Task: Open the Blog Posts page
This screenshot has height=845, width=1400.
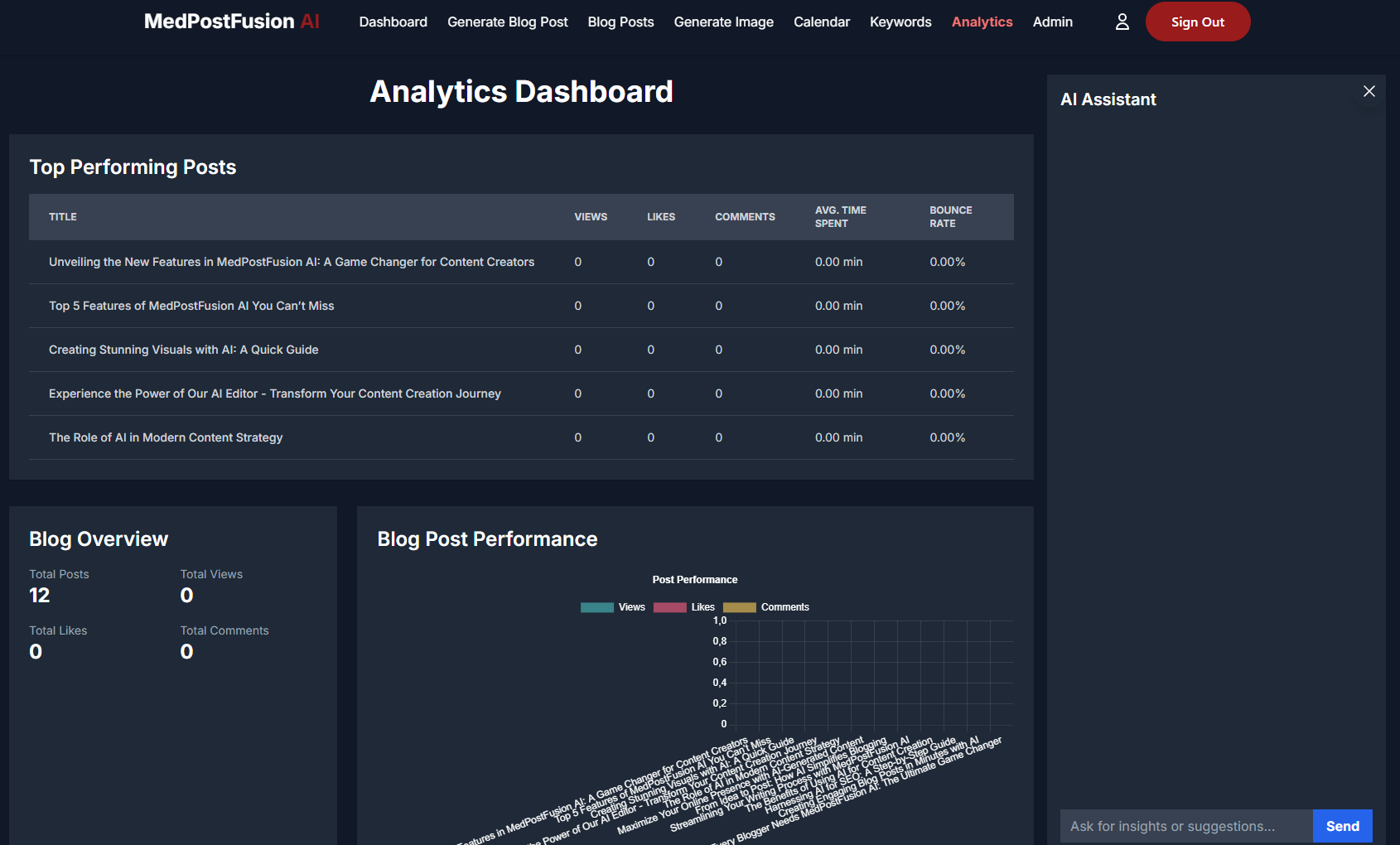Action: coord(620,22)
